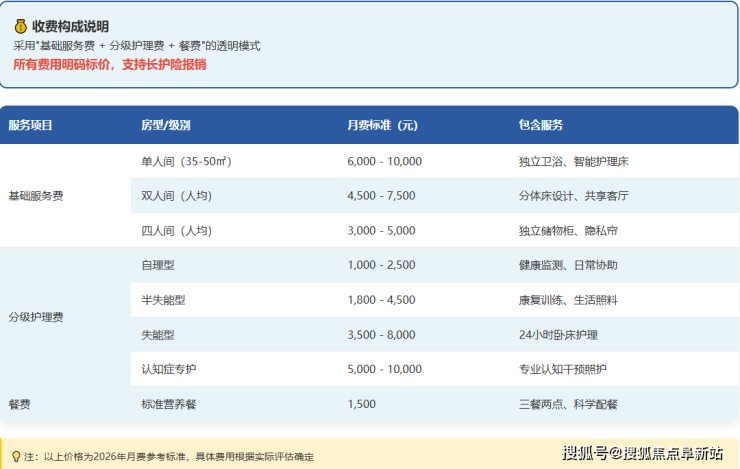Click the 基础服务费 category cell
Screen dimensions: 740x469
tap(36, 196)
